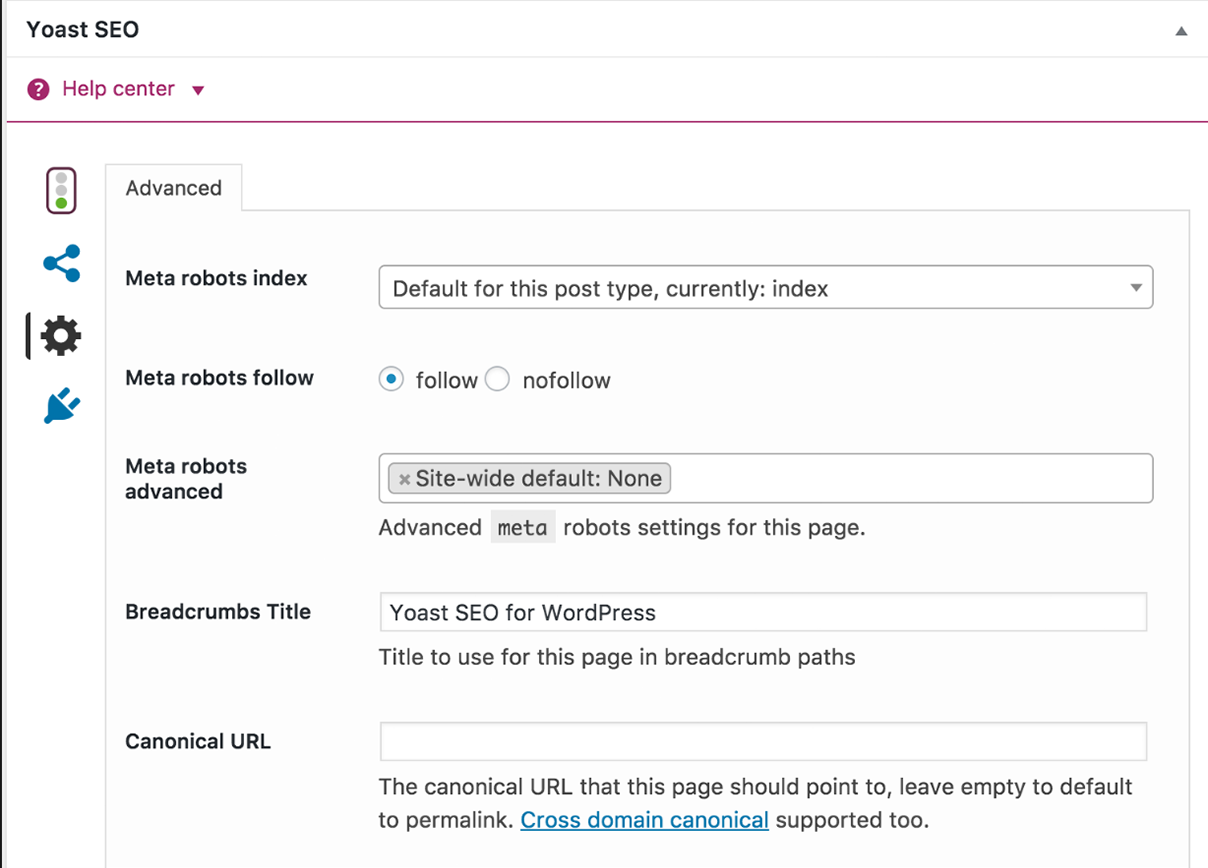Image resolution: width=1208 pixels, height=868 pixels.
Task: Open the Social share icon tab
Action: click(62, 264)
